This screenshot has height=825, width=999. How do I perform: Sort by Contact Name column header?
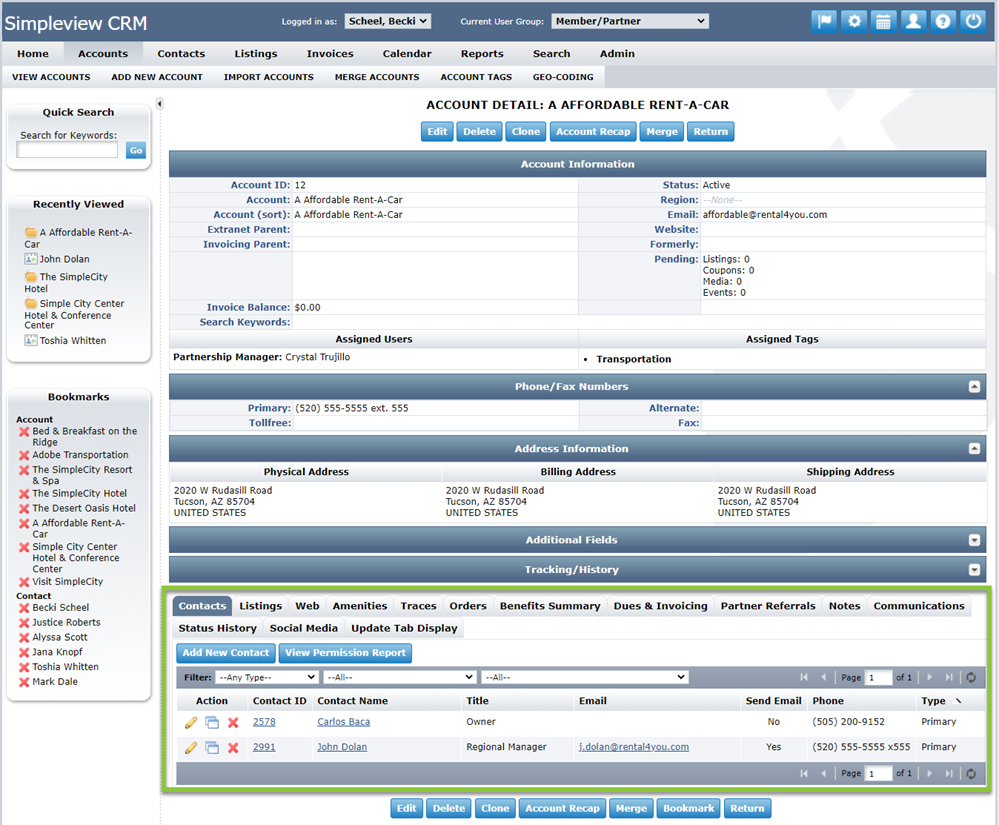pos(352,701)
